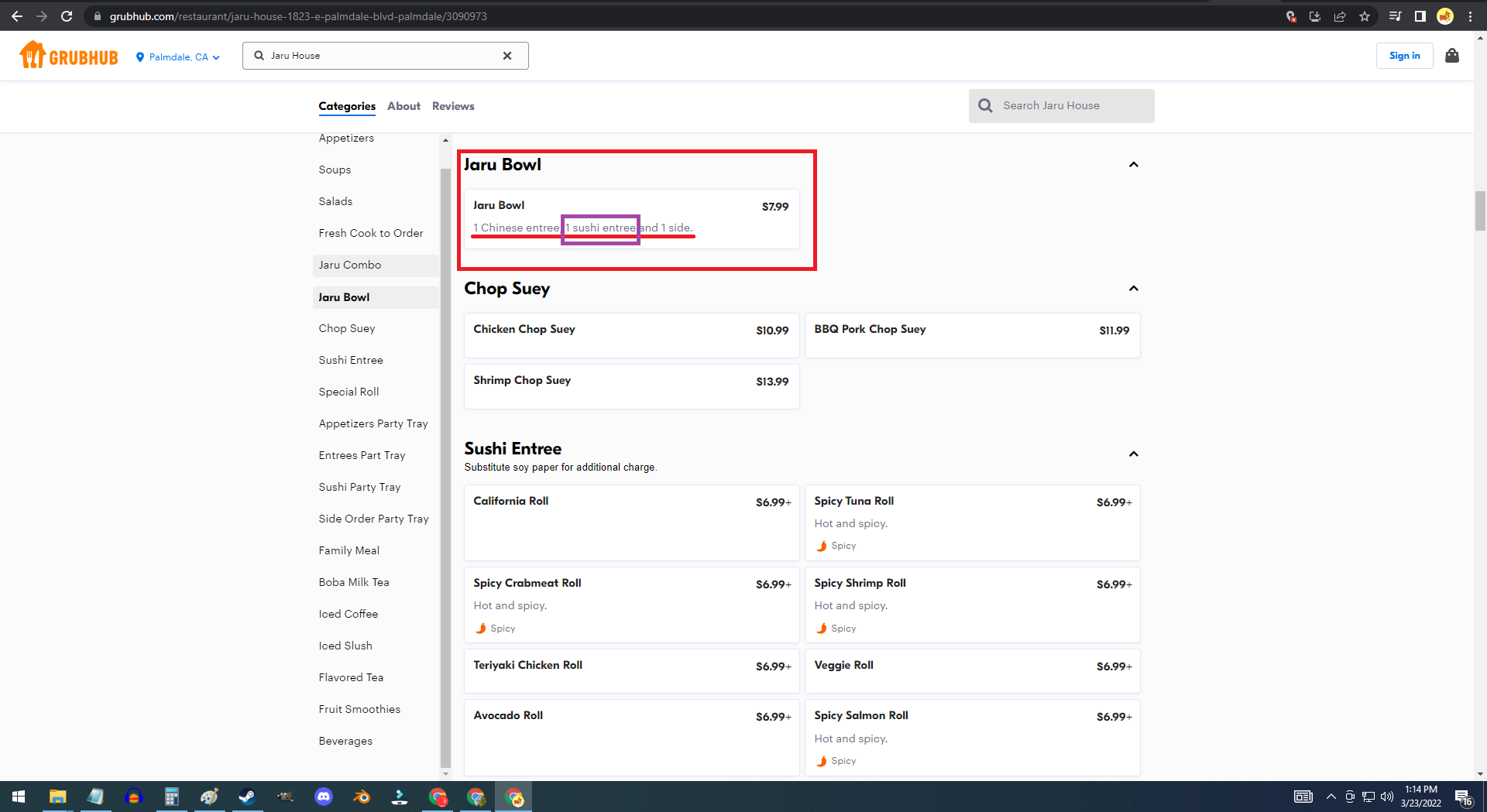This screenshot has height=812, width=1487.
Task: Click the browser back arrow
Action: pos(17,16)
